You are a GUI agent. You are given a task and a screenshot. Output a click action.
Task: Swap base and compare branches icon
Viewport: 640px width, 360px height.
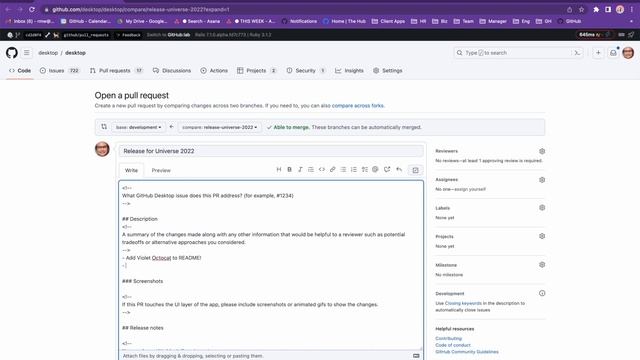pyautogui.click(x=104, y=127)
